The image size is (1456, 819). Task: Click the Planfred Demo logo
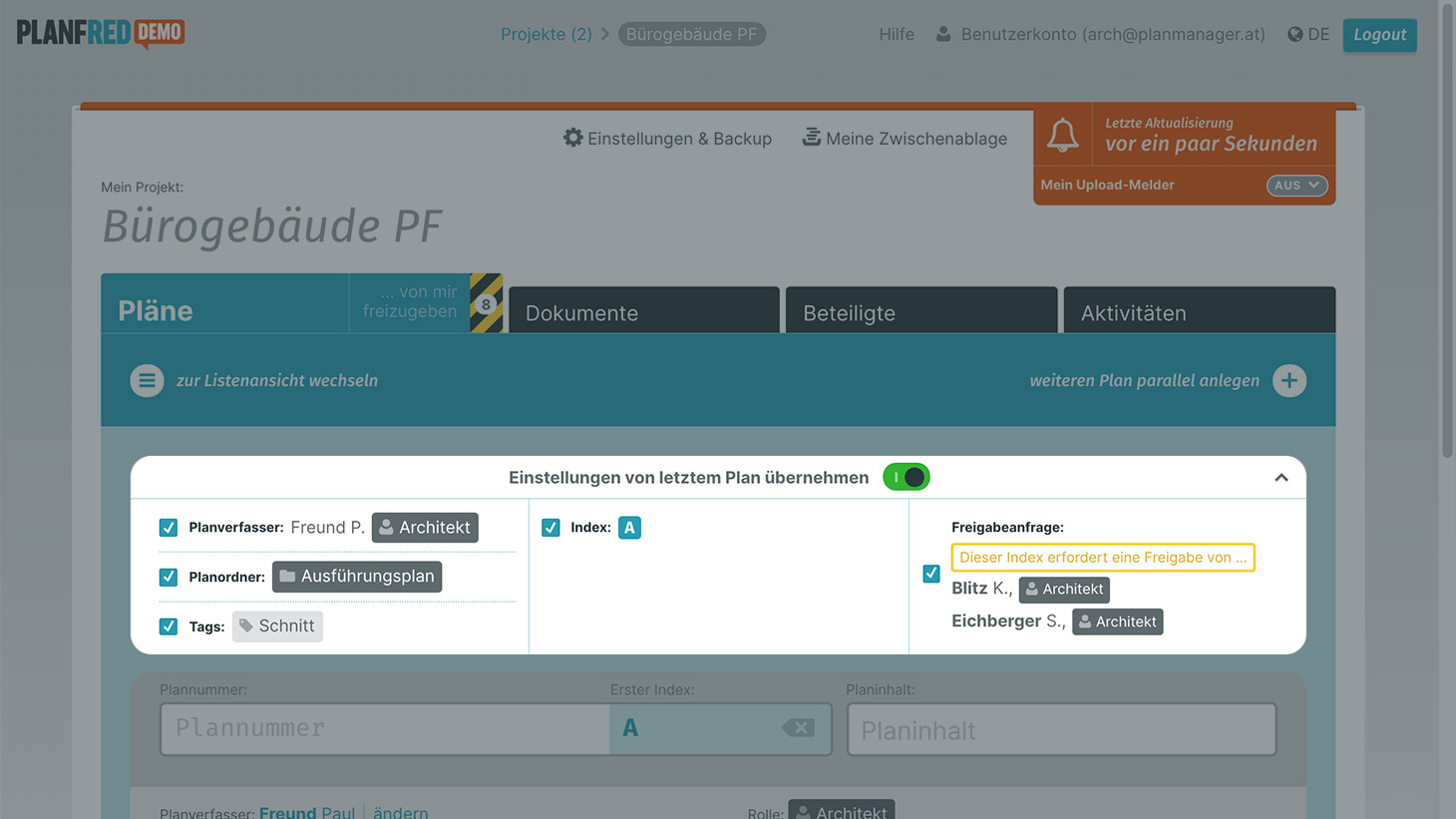(x=101, y=34)
